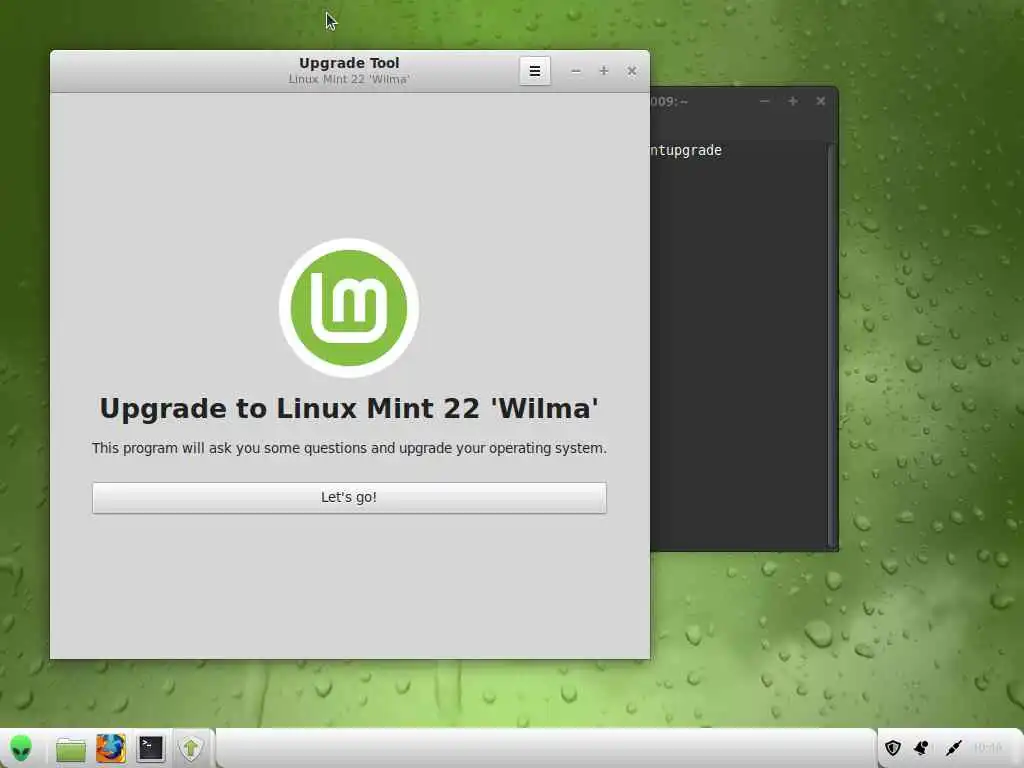Image resolution: width=1024 pixels, height=768 pixels.
Task: Open the Upgrade Tool hamburger menu
Action: [535, 71]
